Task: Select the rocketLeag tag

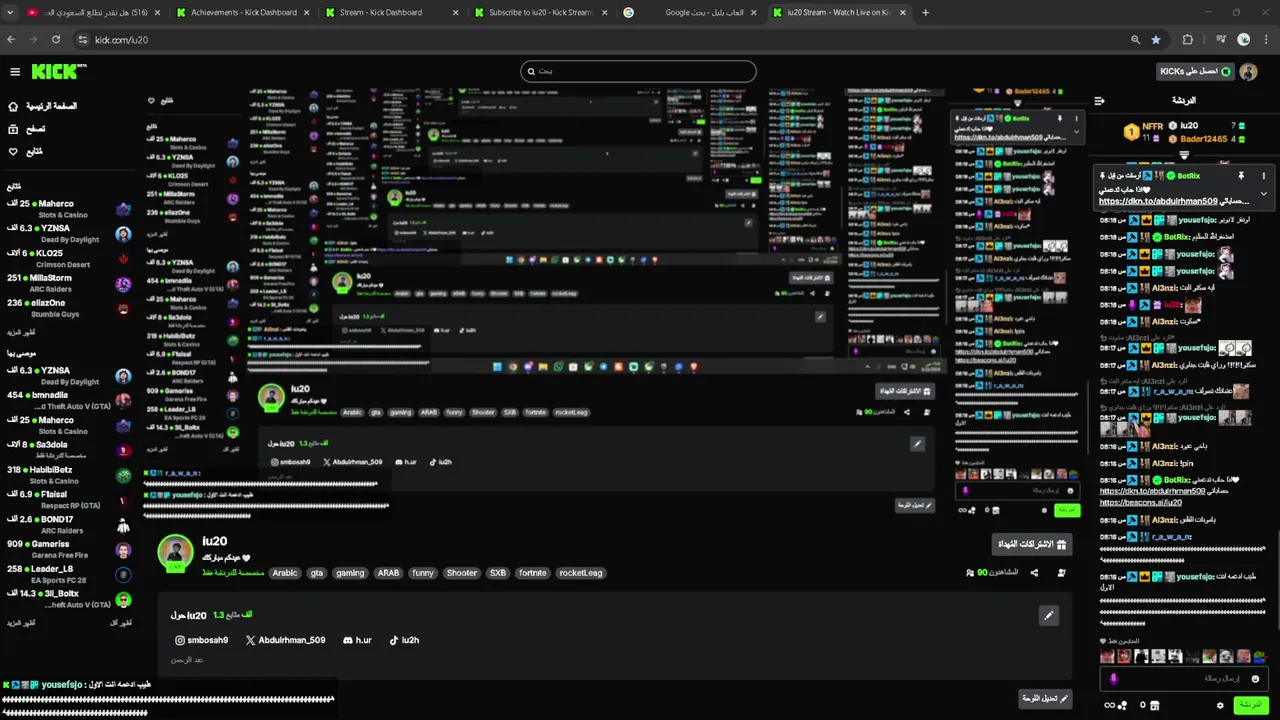Action: [580, 573]
